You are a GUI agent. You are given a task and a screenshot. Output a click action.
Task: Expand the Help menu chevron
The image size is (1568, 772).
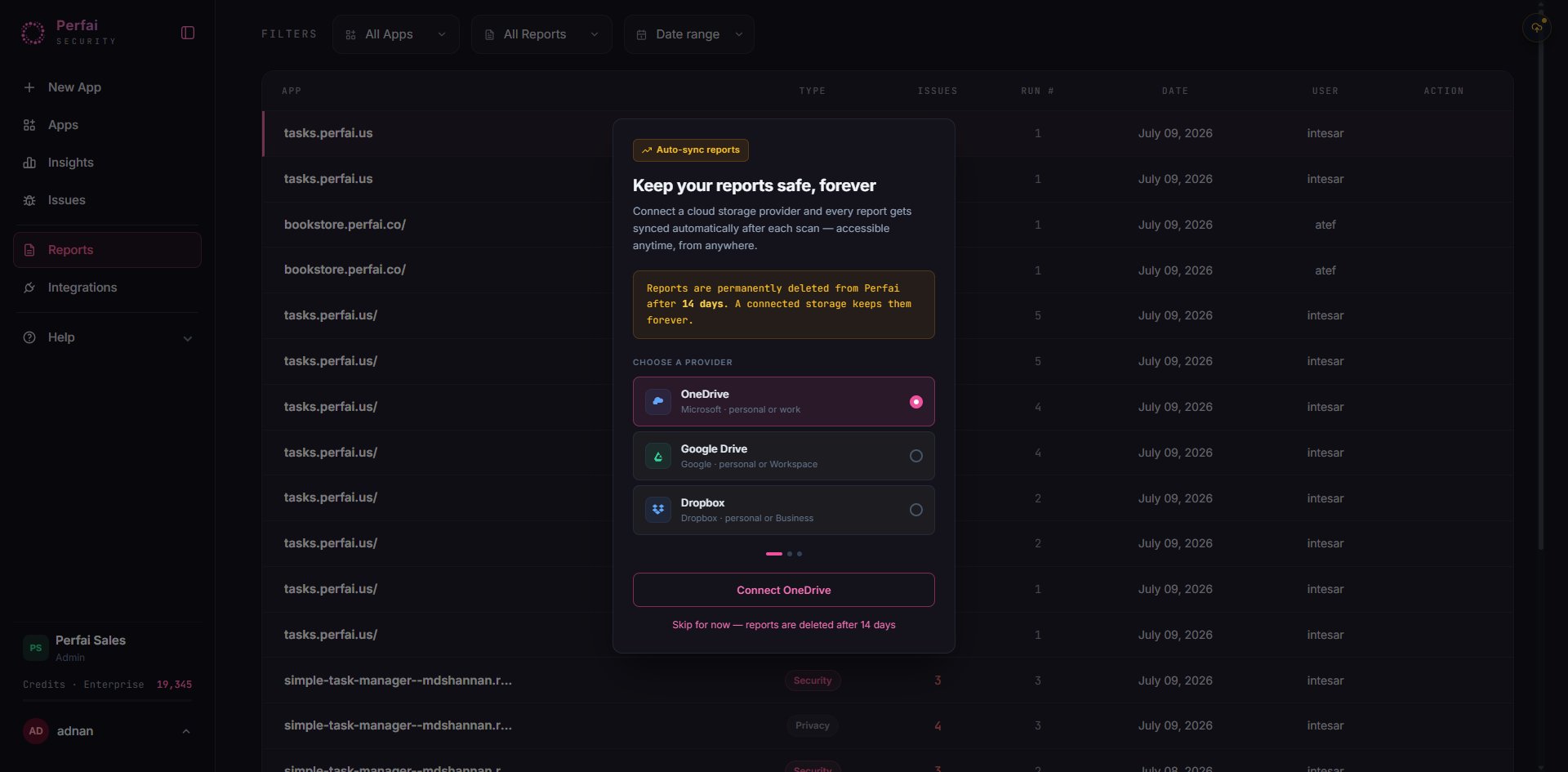tap(188, 338)
